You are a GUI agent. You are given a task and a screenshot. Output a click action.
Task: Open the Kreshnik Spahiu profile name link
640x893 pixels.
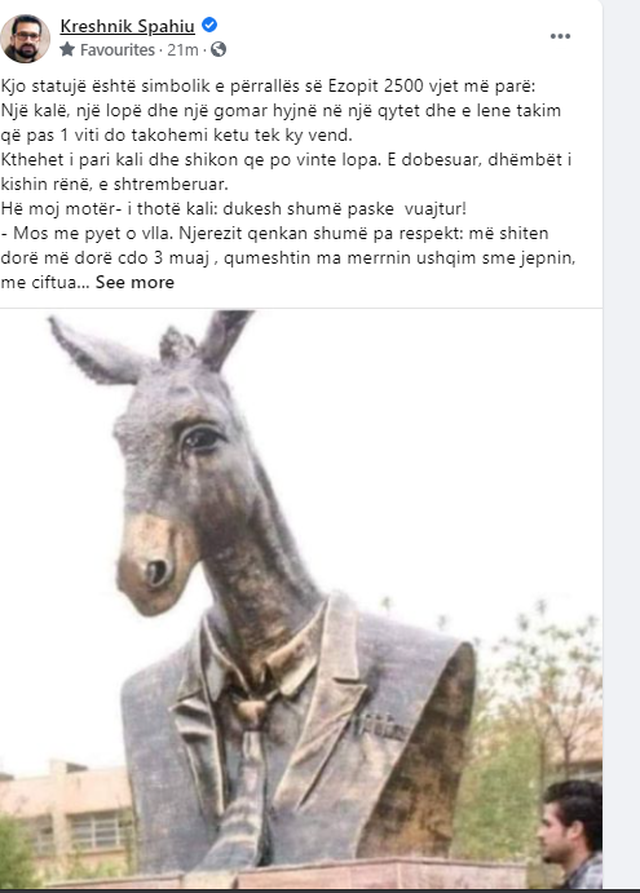128,26
